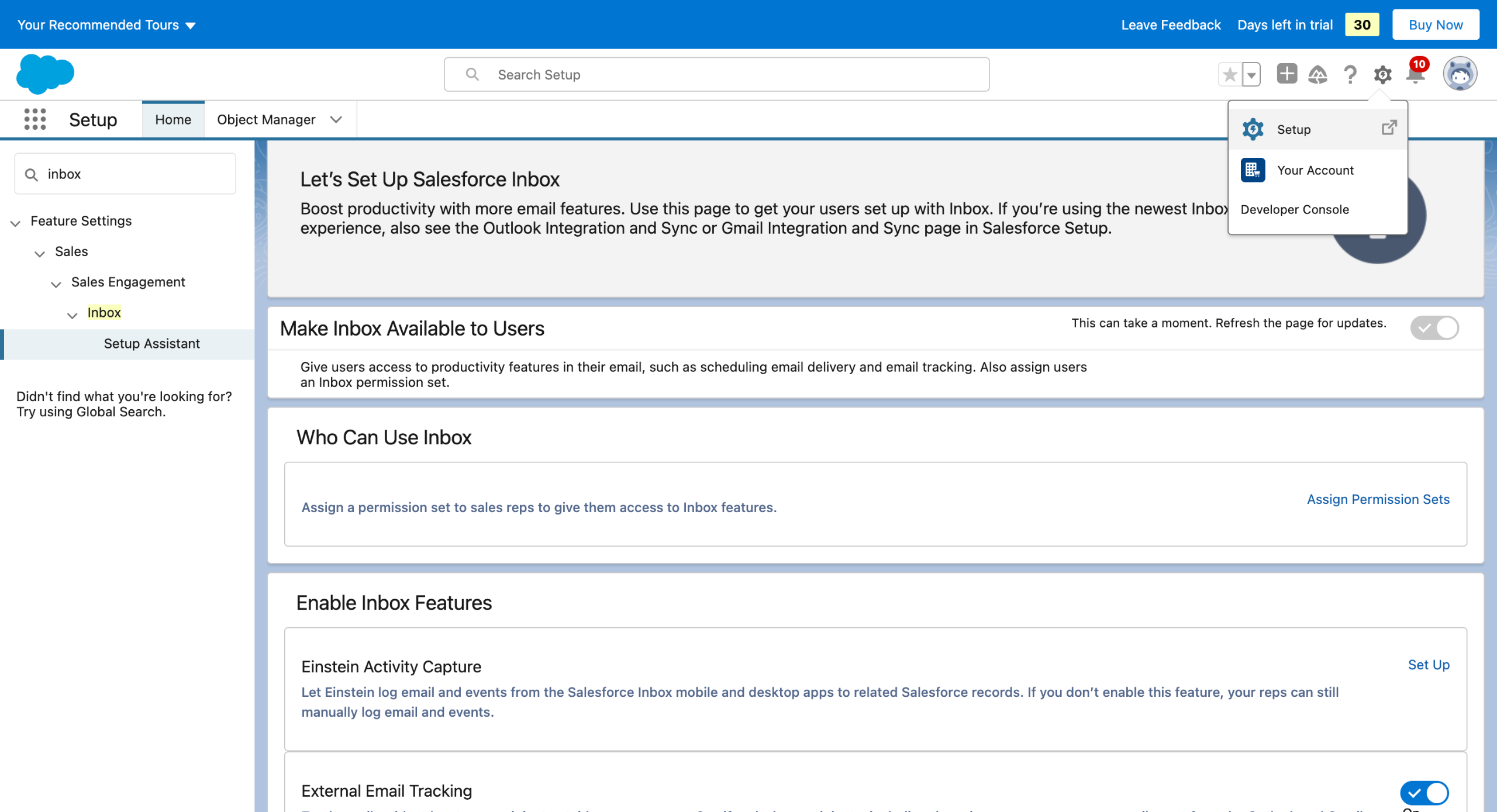Image resolution: width=1497 pixels, height=812 pixels.
Task: Toggle External Email Tracking switch
Action: coord(1424,793)
